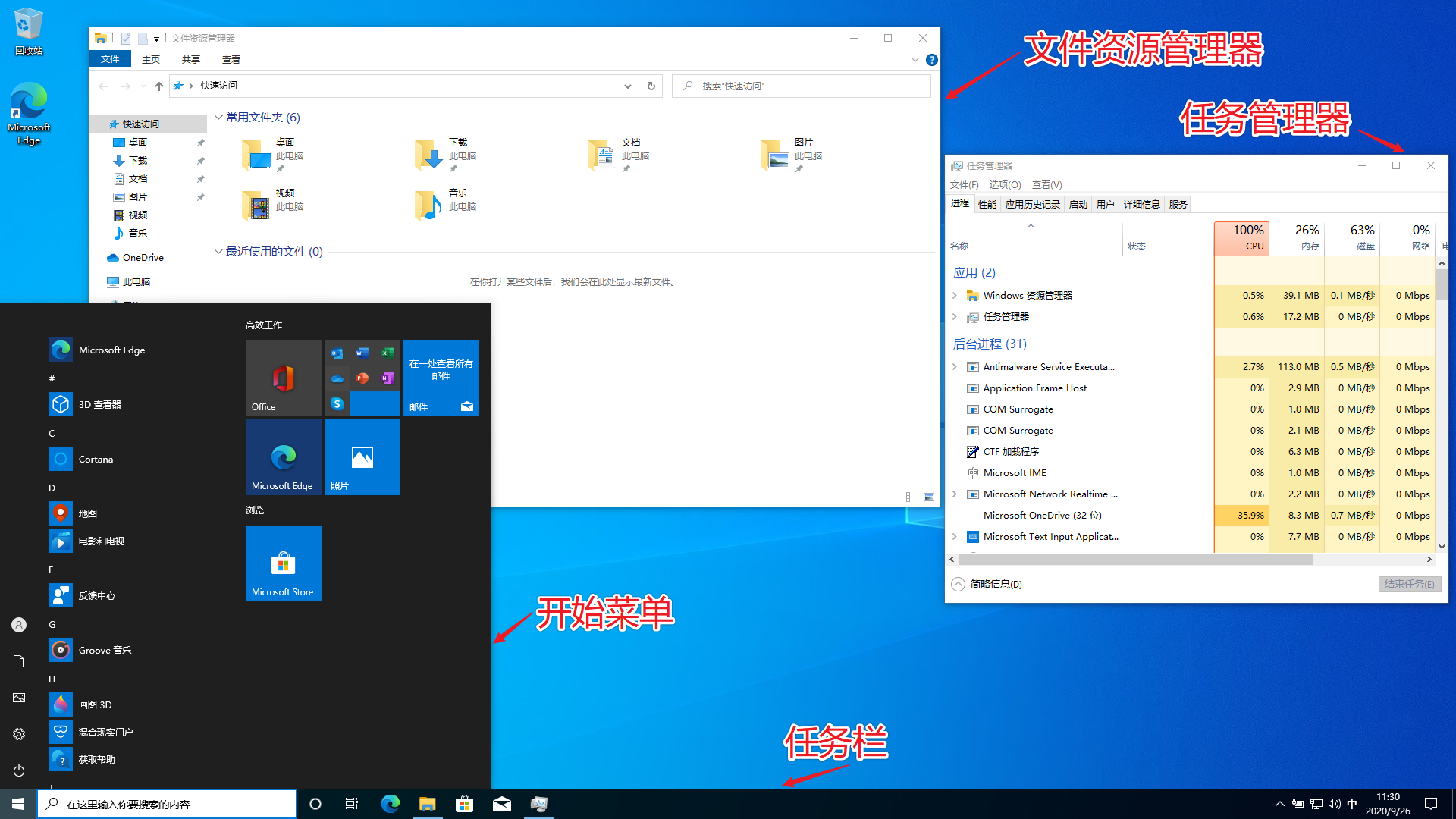Open the Microsoft Store tile

pos(284,563)
